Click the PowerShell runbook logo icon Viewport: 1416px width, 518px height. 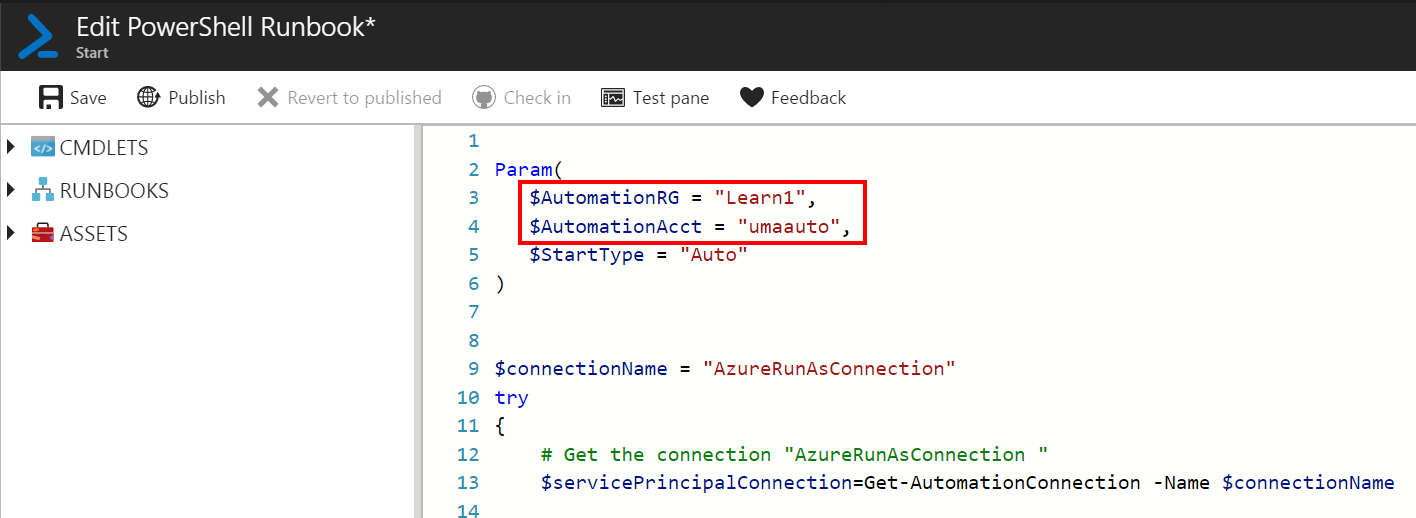point(37,35)
